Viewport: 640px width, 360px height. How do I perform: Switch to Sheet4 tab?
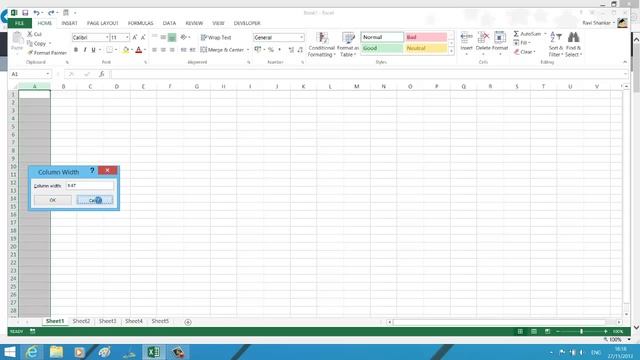pyautogui.click(x=134, y=321)
